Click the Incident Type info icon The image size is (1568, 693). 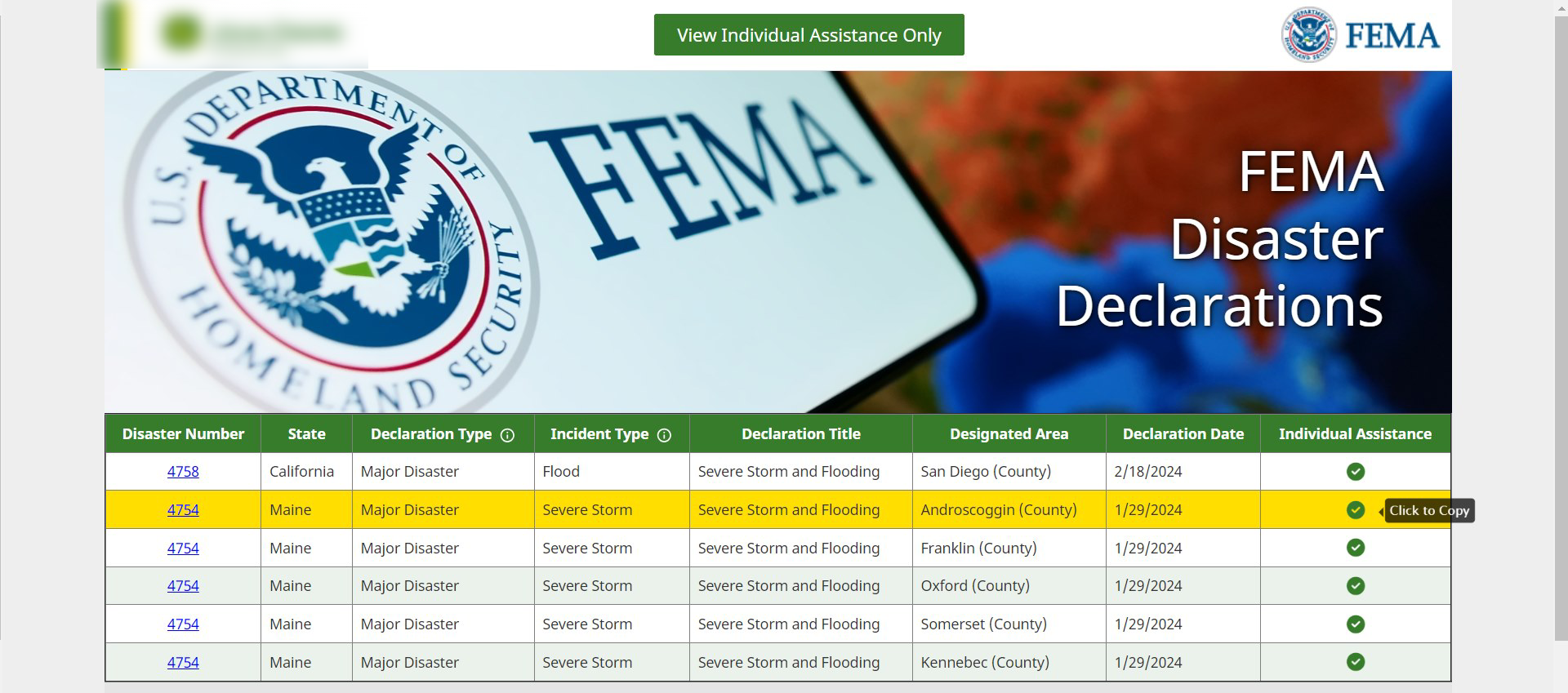click(x=664, y=435)
